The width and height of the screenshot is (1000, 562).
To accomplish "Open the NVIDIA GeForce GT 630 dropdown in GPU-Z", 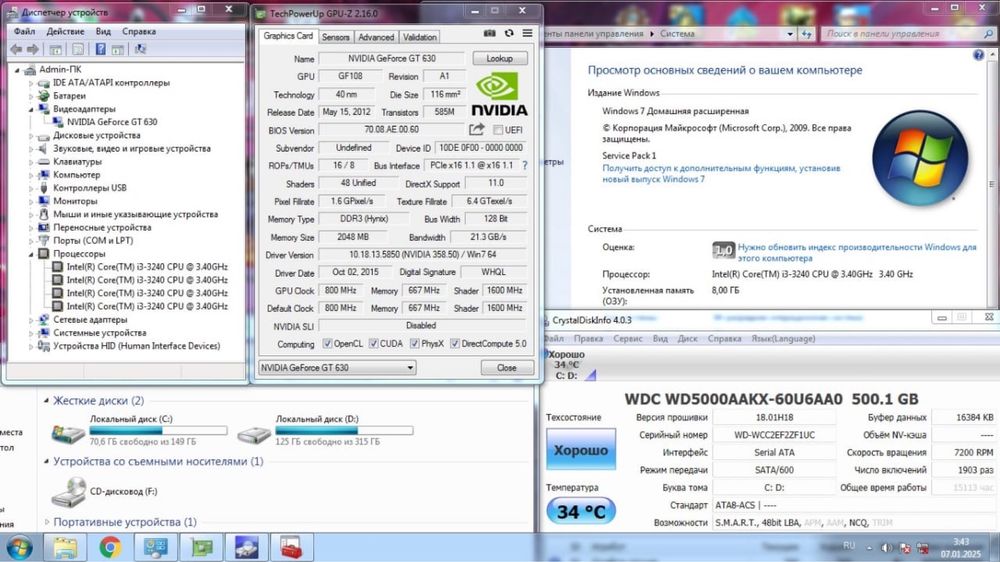I will click(x=337, y=368).
